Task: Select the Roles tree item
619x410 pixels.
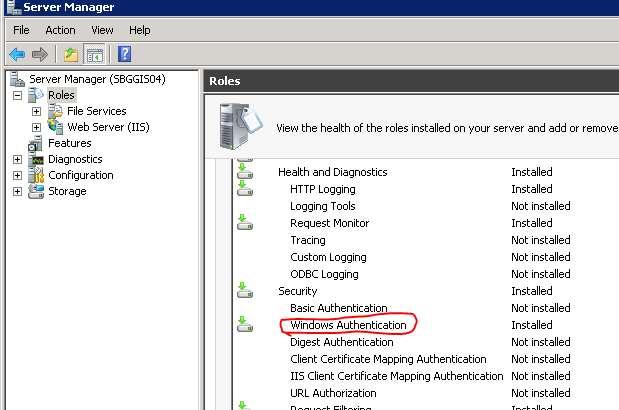Action: [x=61, y=95]
